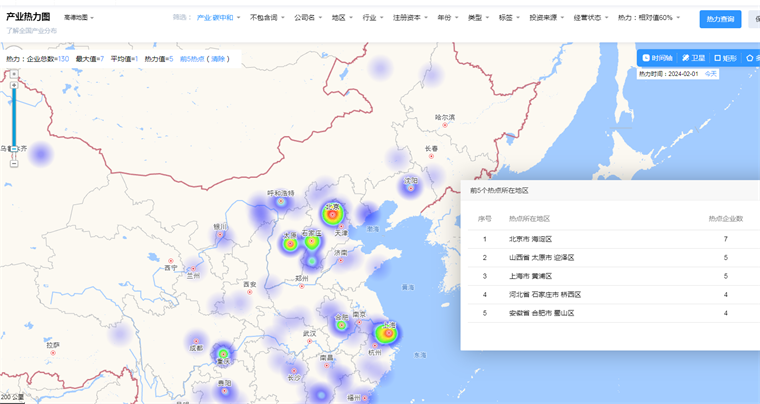The height and width of the screenshot is (404, 760).
Task: Click the 前5热点 link
Action: (192, 59)
